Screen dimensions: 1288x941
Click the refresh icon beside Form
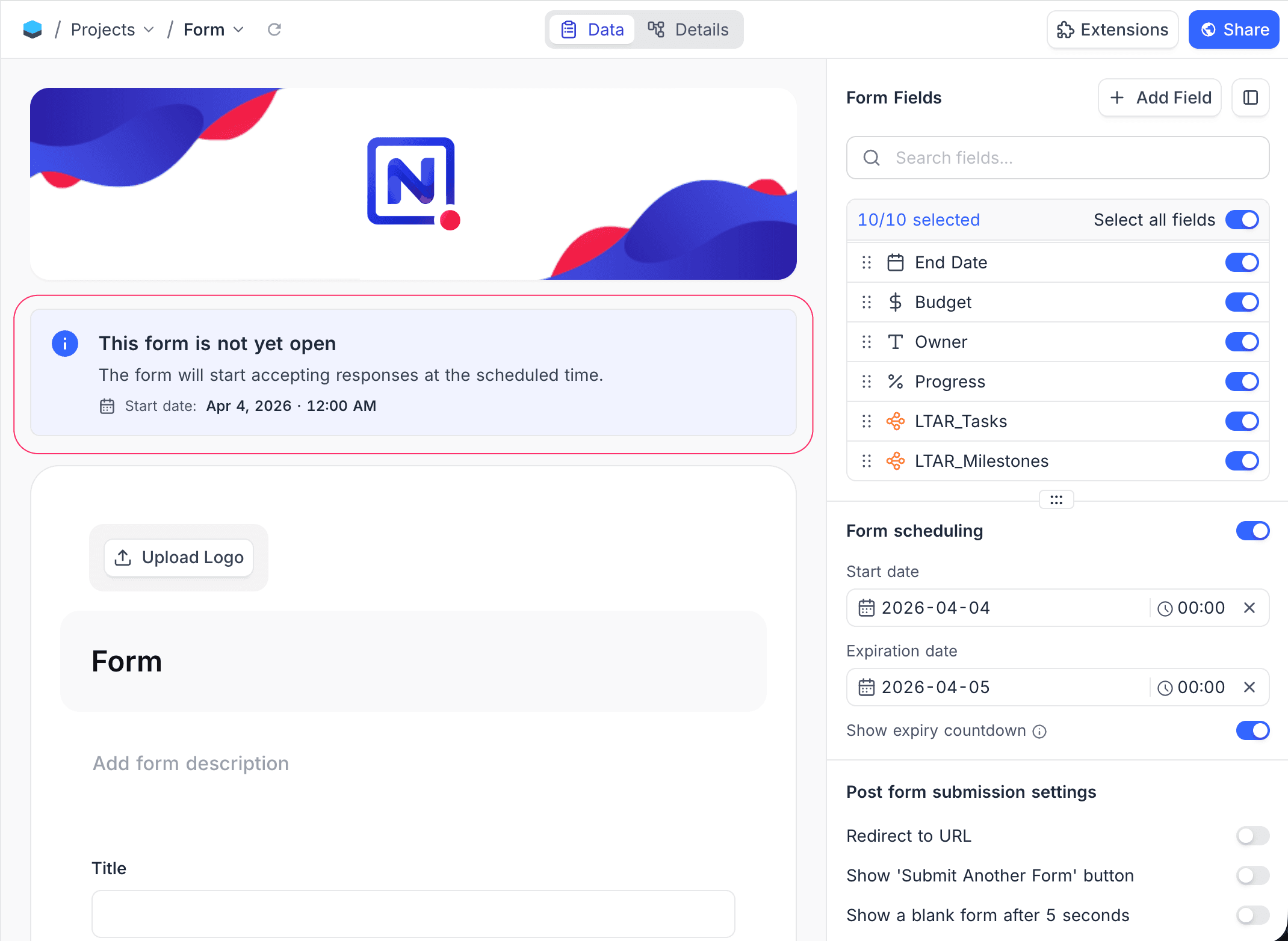tap(274, 29)
